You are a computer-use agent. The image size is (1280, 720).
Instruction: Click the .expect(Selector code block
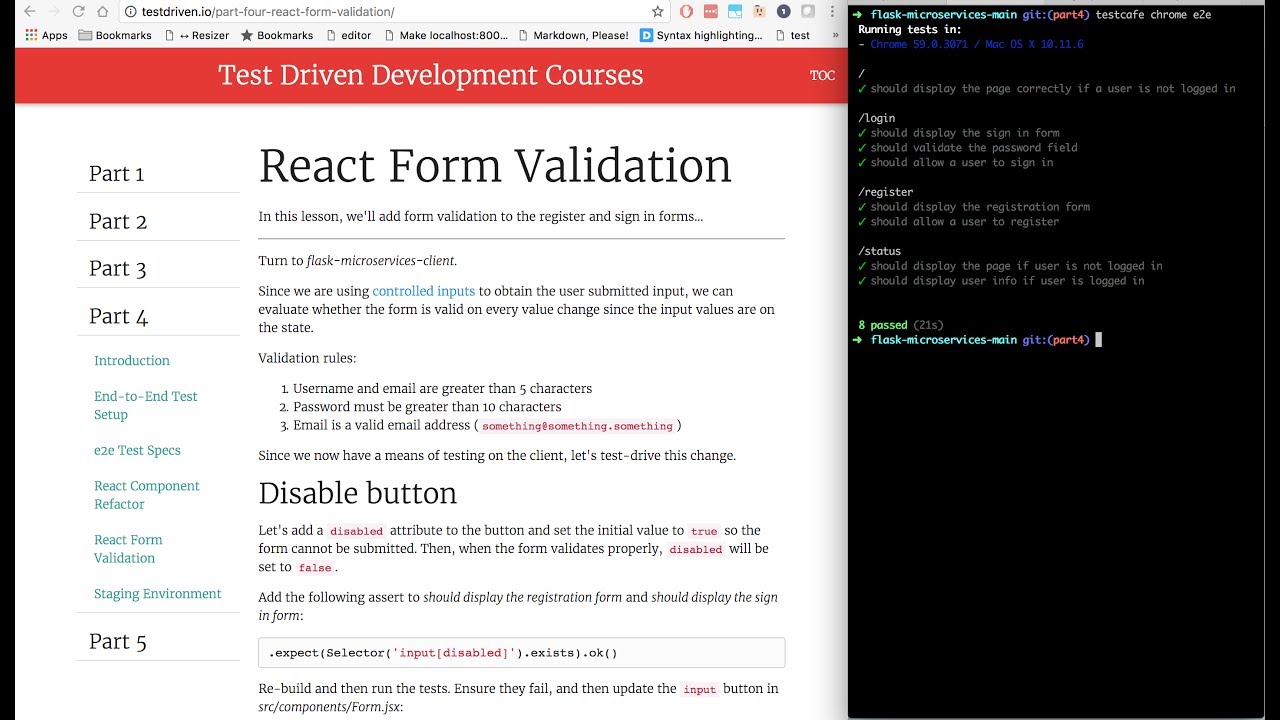click(521, 653)
